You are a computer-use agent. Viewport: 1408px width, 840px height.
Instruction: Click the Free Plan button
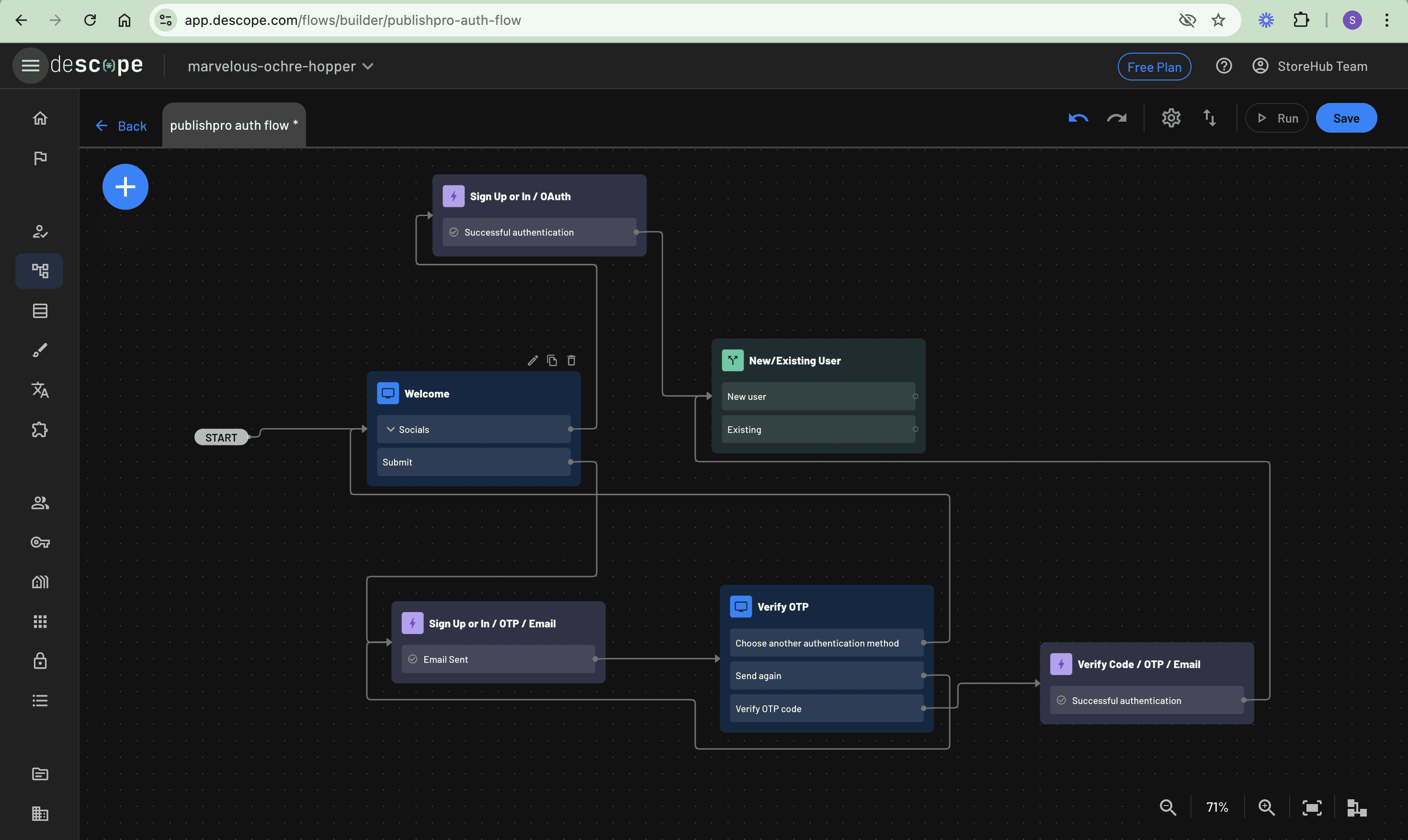(1155, 67)
